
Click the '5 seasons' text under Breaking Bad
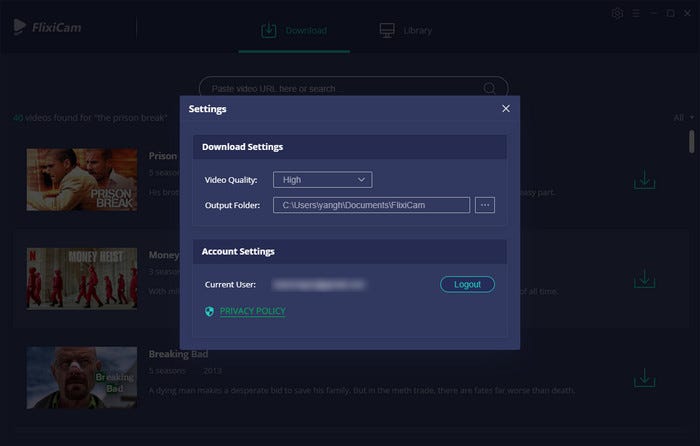(x=167, y=371)
